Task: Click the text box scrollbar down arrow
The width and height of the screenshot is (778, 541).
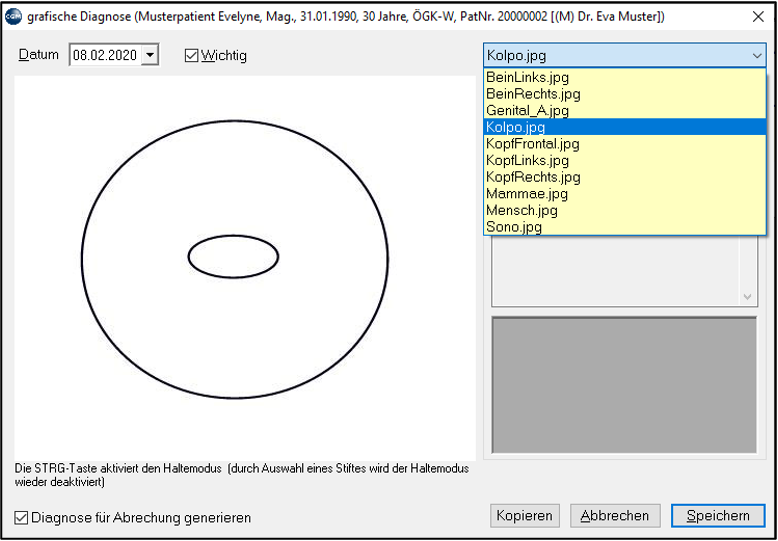Action: (x=747, y=297)
